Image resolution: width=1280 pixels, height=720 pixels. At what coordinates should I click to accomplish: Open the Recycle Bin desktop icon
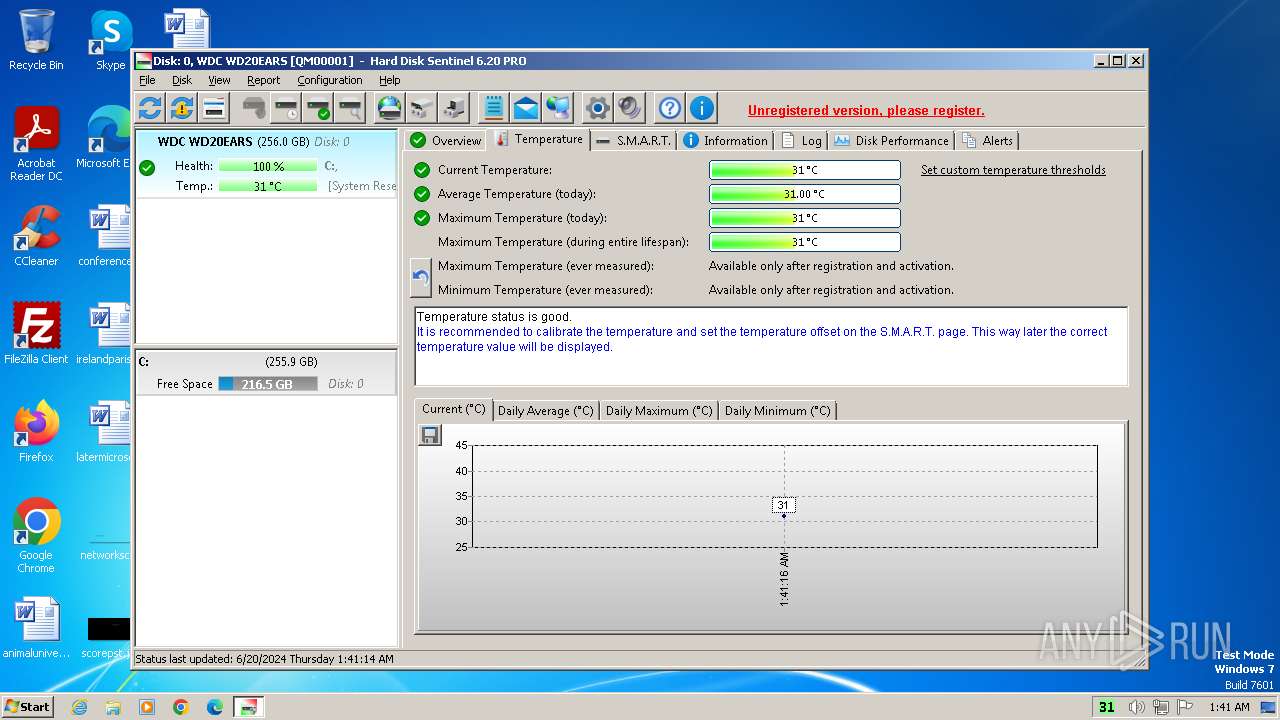36,40
